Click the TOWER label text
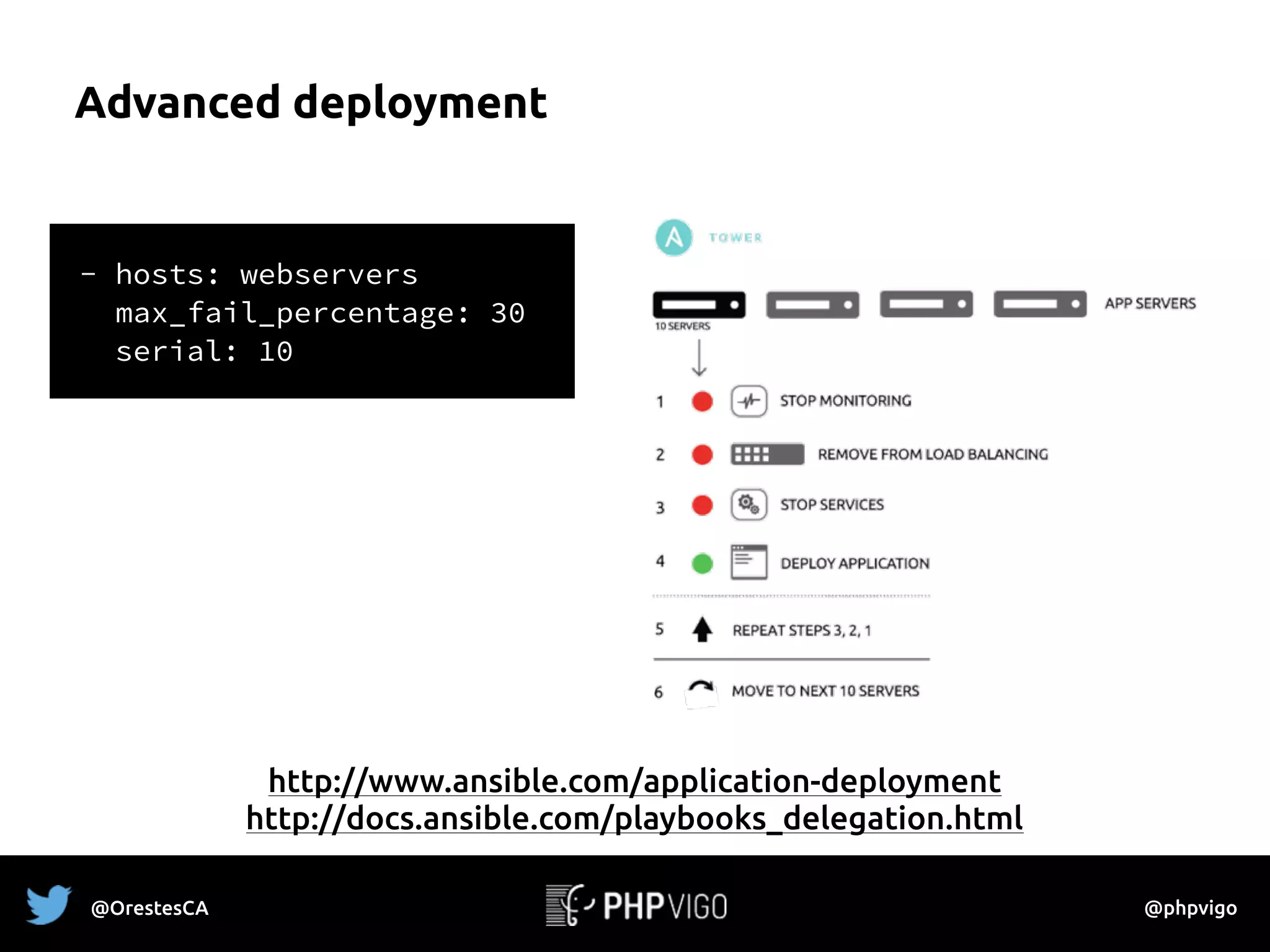The image size is (1270, 952). (735, 238)
